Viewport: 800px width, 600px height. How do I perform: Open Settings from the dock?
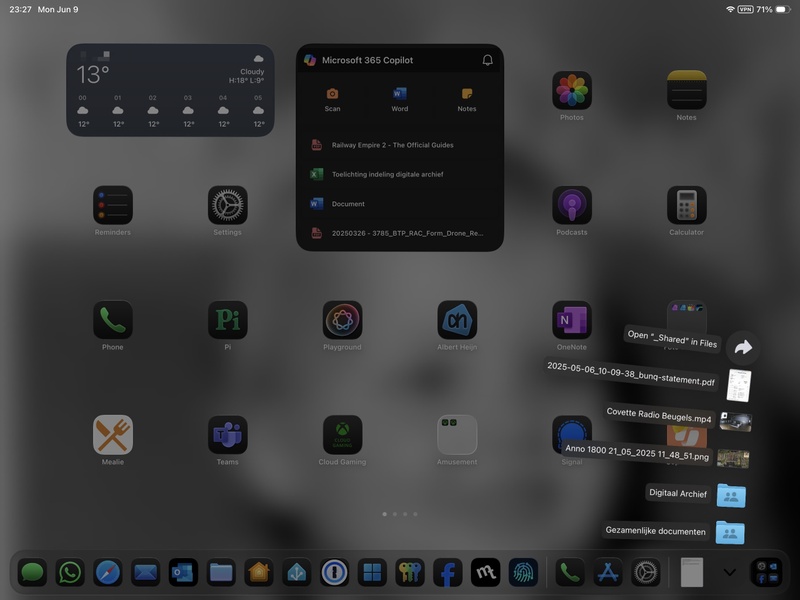tap(645, 572)
